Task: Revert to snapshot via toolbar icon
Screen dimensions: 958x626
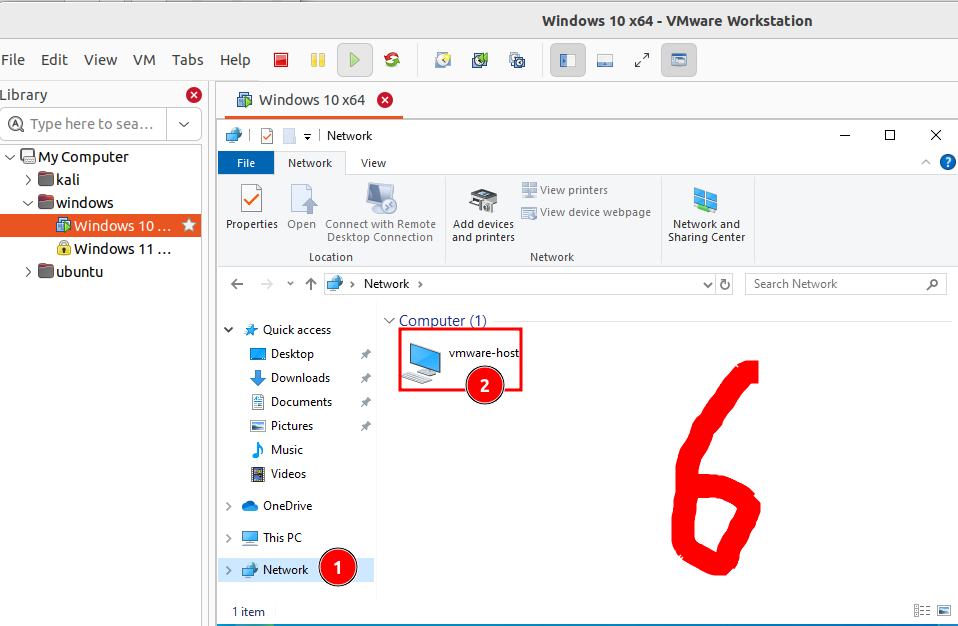Action: [x=480, y=60]
